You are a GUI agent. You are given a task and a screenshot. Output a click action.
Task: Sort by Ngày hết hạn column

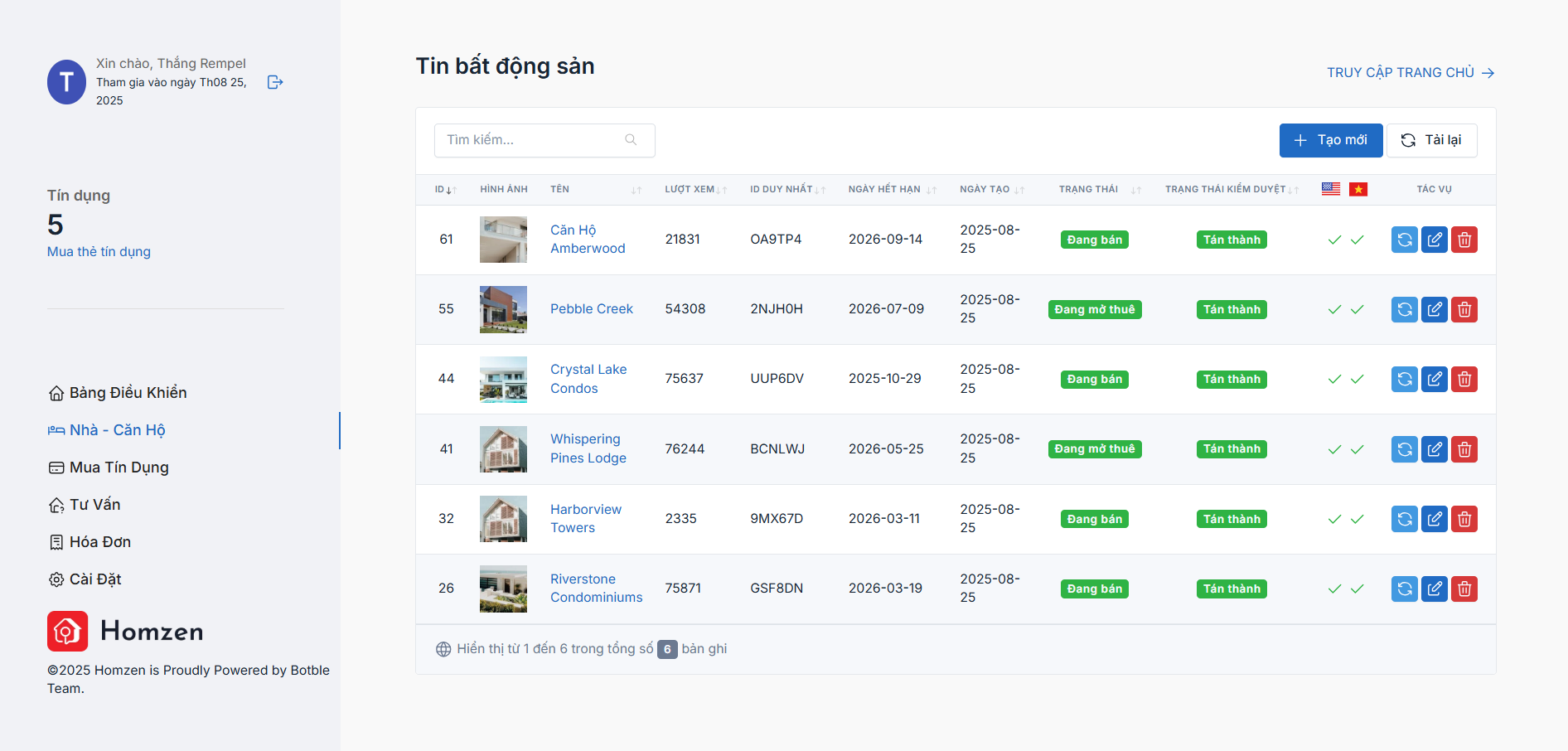(892, 190)
